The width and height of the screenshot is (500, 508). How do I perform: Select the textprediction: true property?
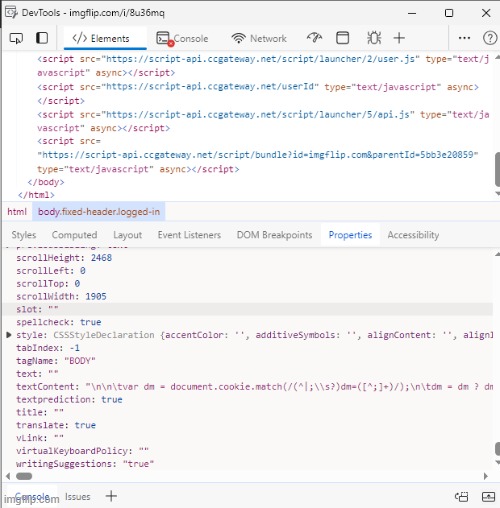pos(69,399)
